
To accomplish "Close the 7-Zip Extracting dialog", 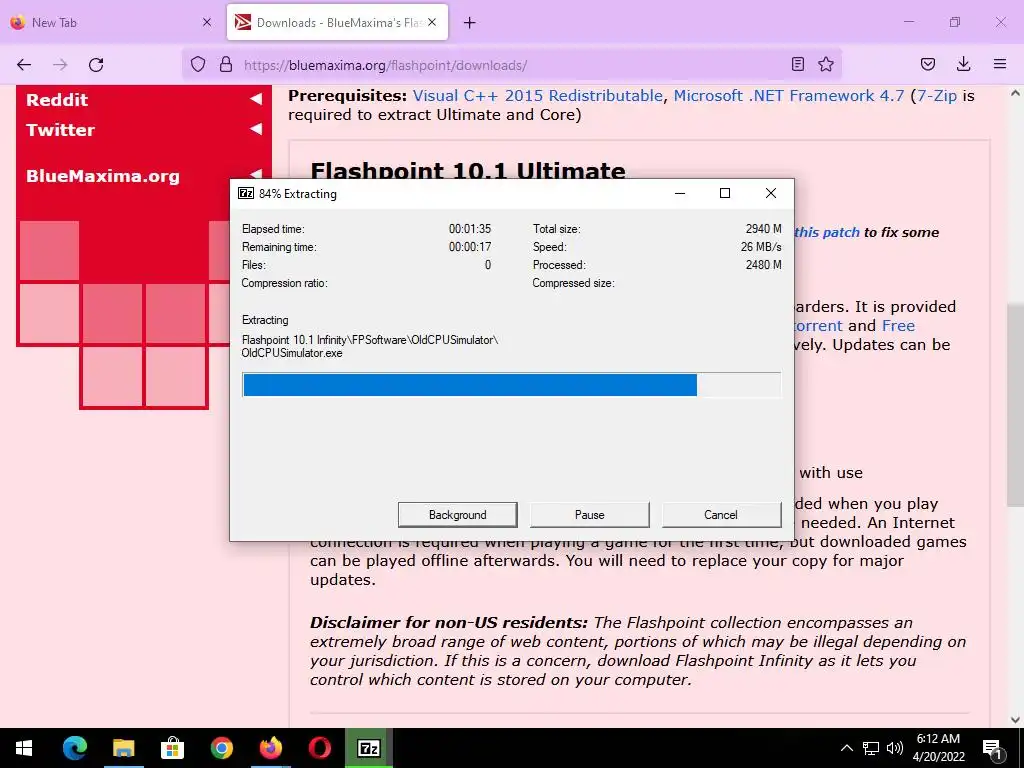I will [x=771, y=193].
